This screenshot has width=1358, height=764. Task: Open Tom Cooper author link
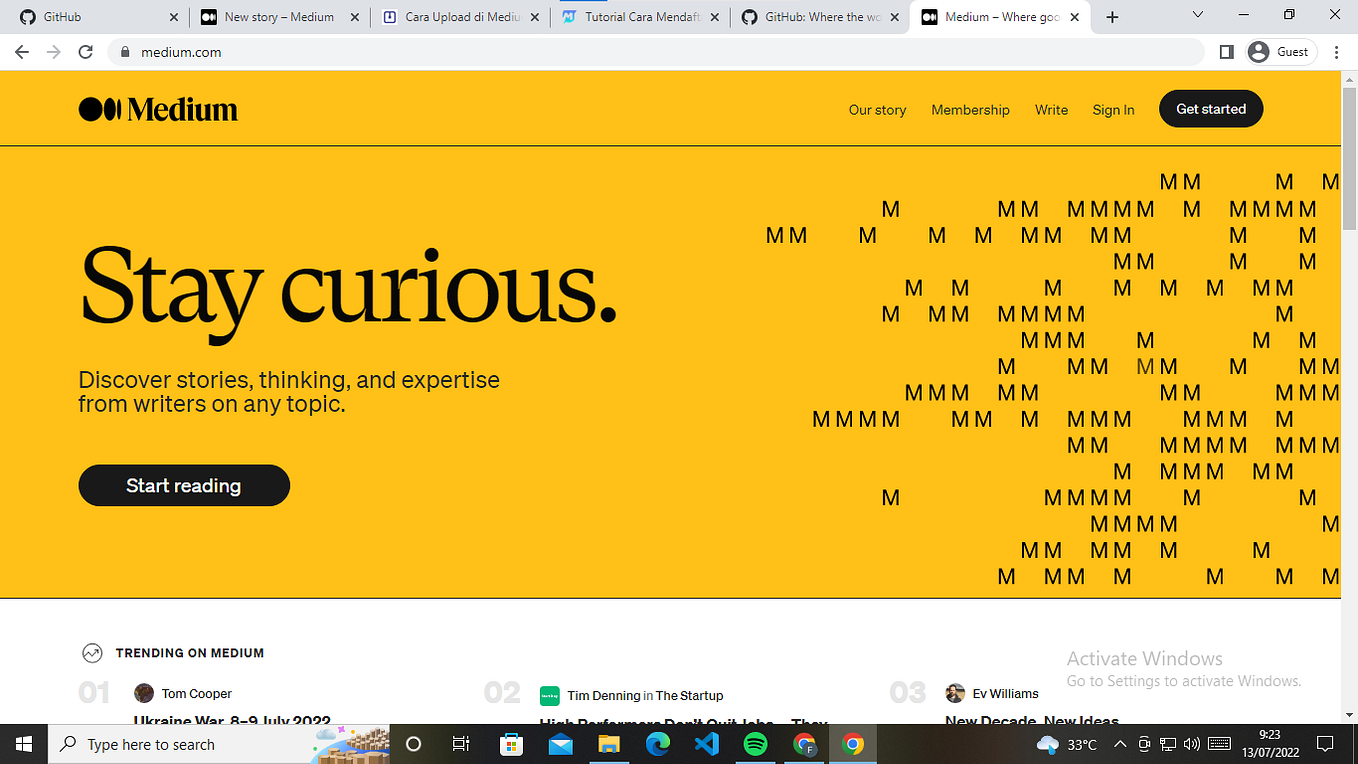[x=197, y=693]
